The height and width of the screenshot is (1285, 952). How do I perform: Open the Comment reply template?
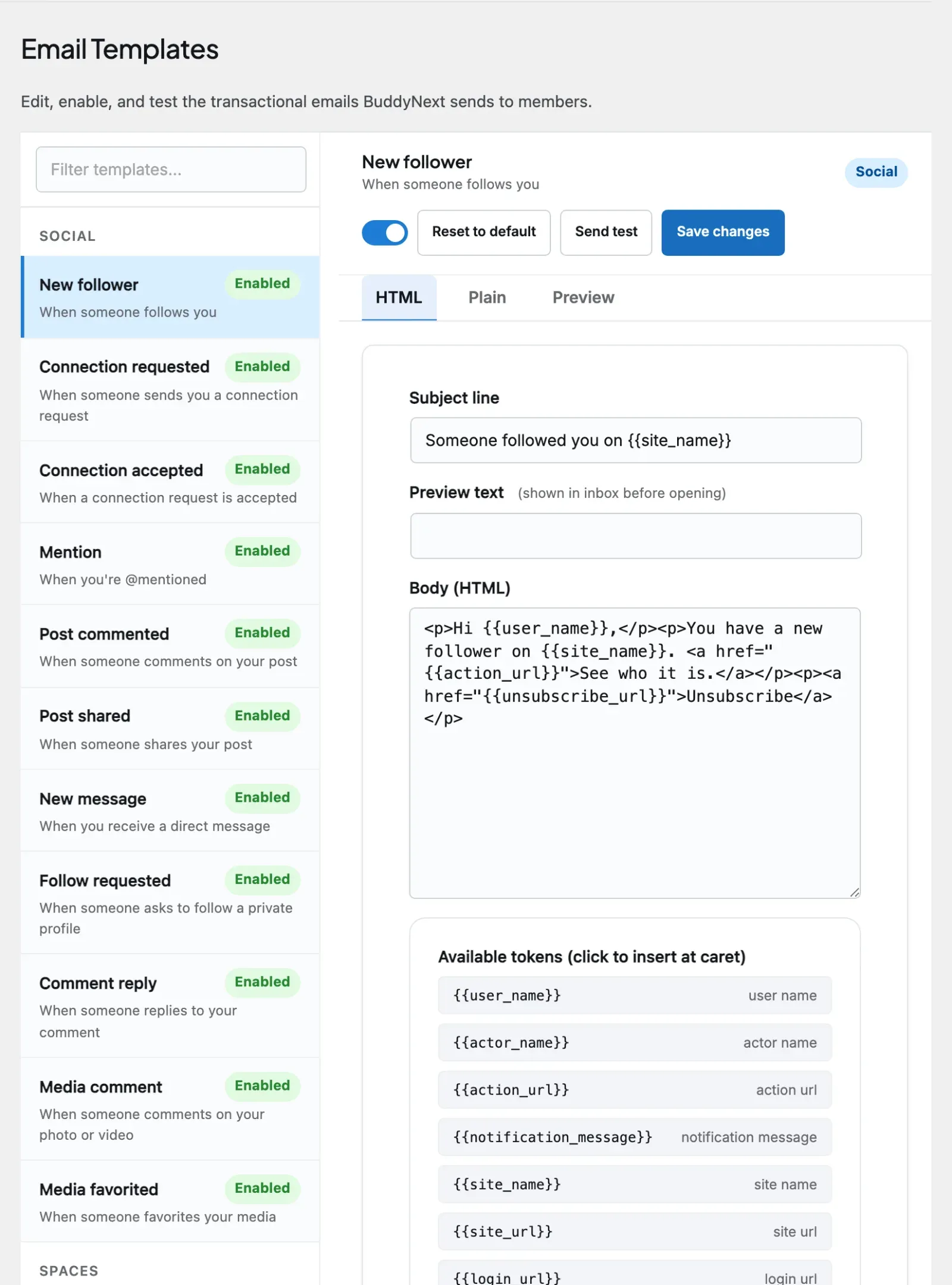[x=171, y=1006]
